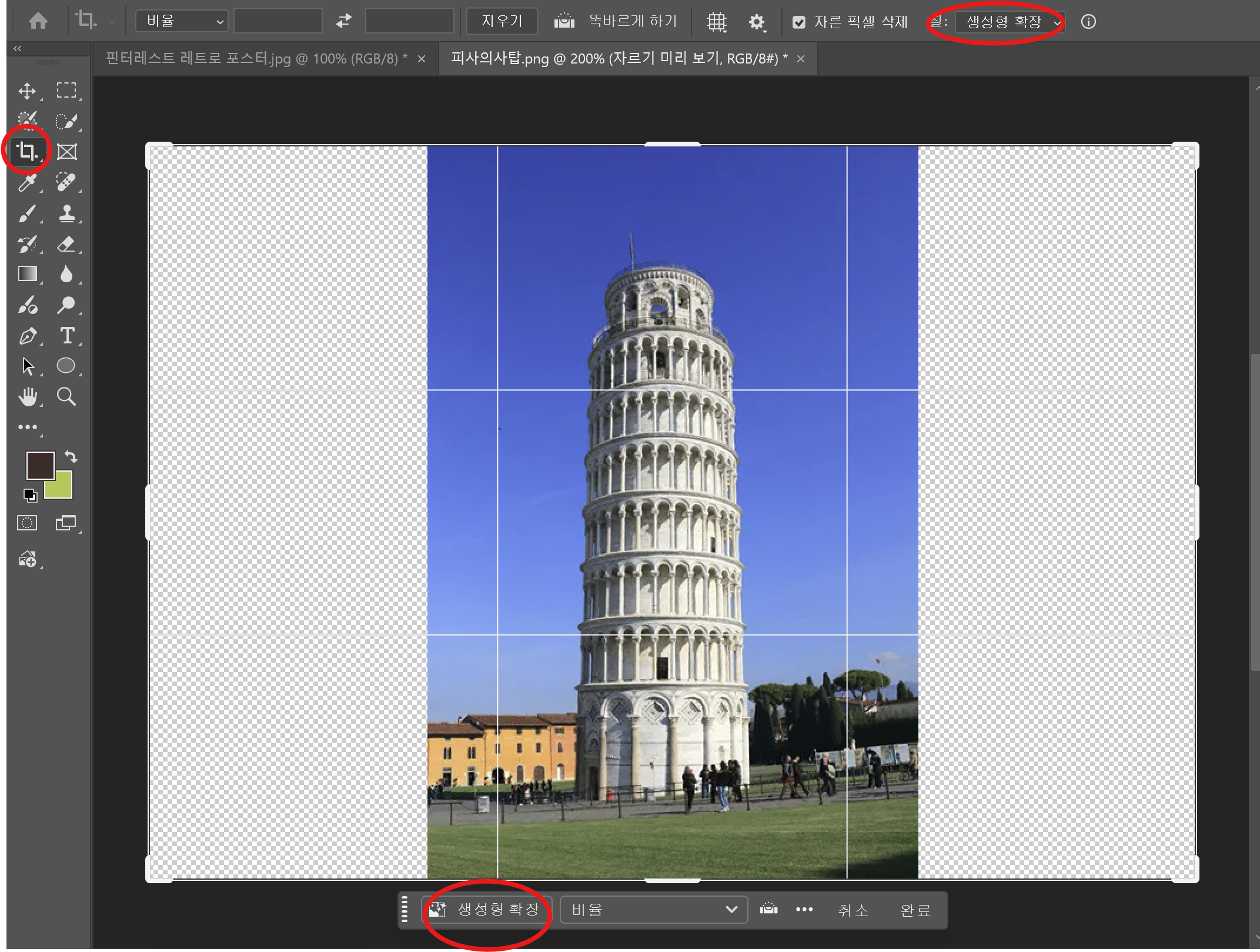
Task: Open 비율 dropdown in options bar
Action: pyautogui.click(x=182, y=21)
